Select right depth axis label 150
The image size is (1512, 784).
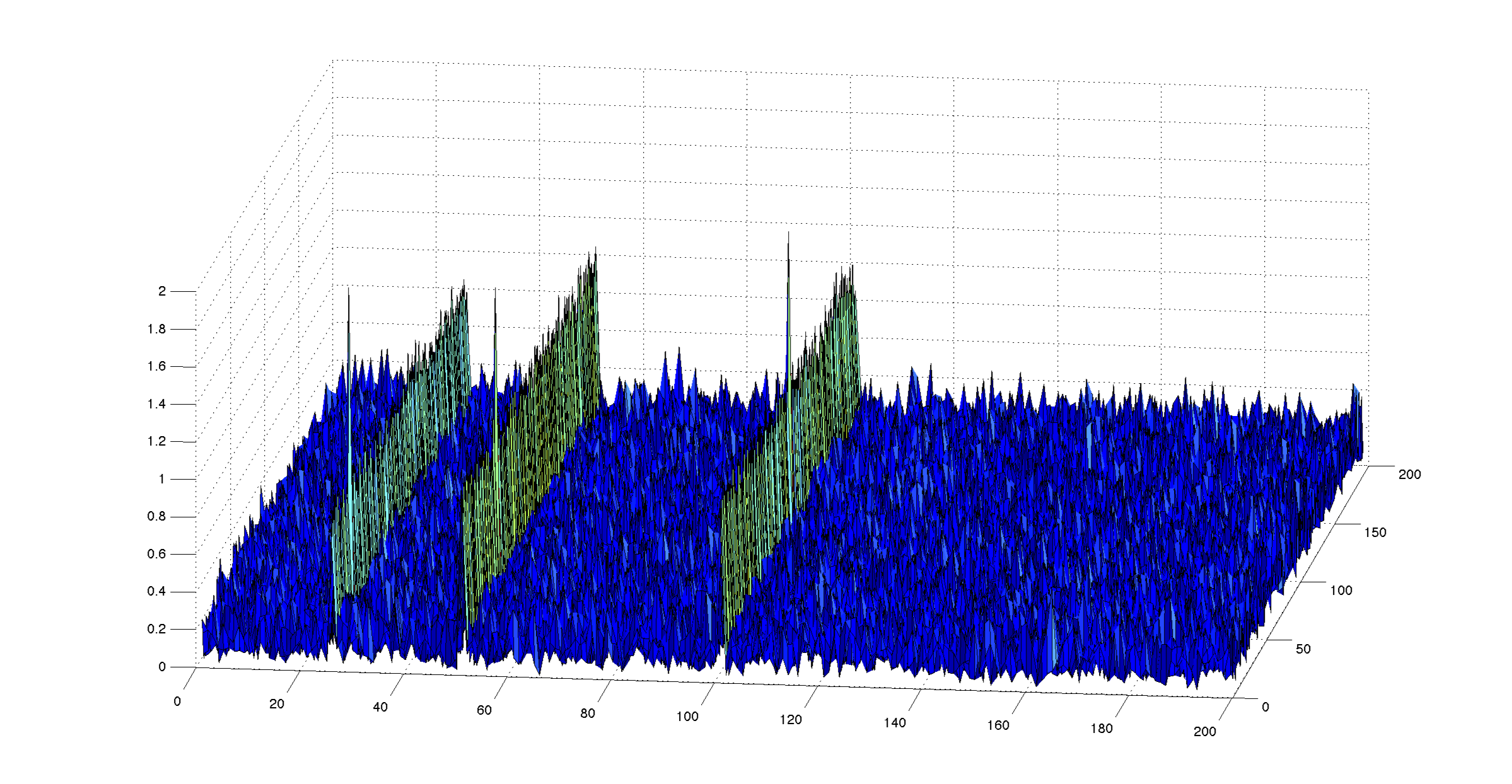[1375, 533]
